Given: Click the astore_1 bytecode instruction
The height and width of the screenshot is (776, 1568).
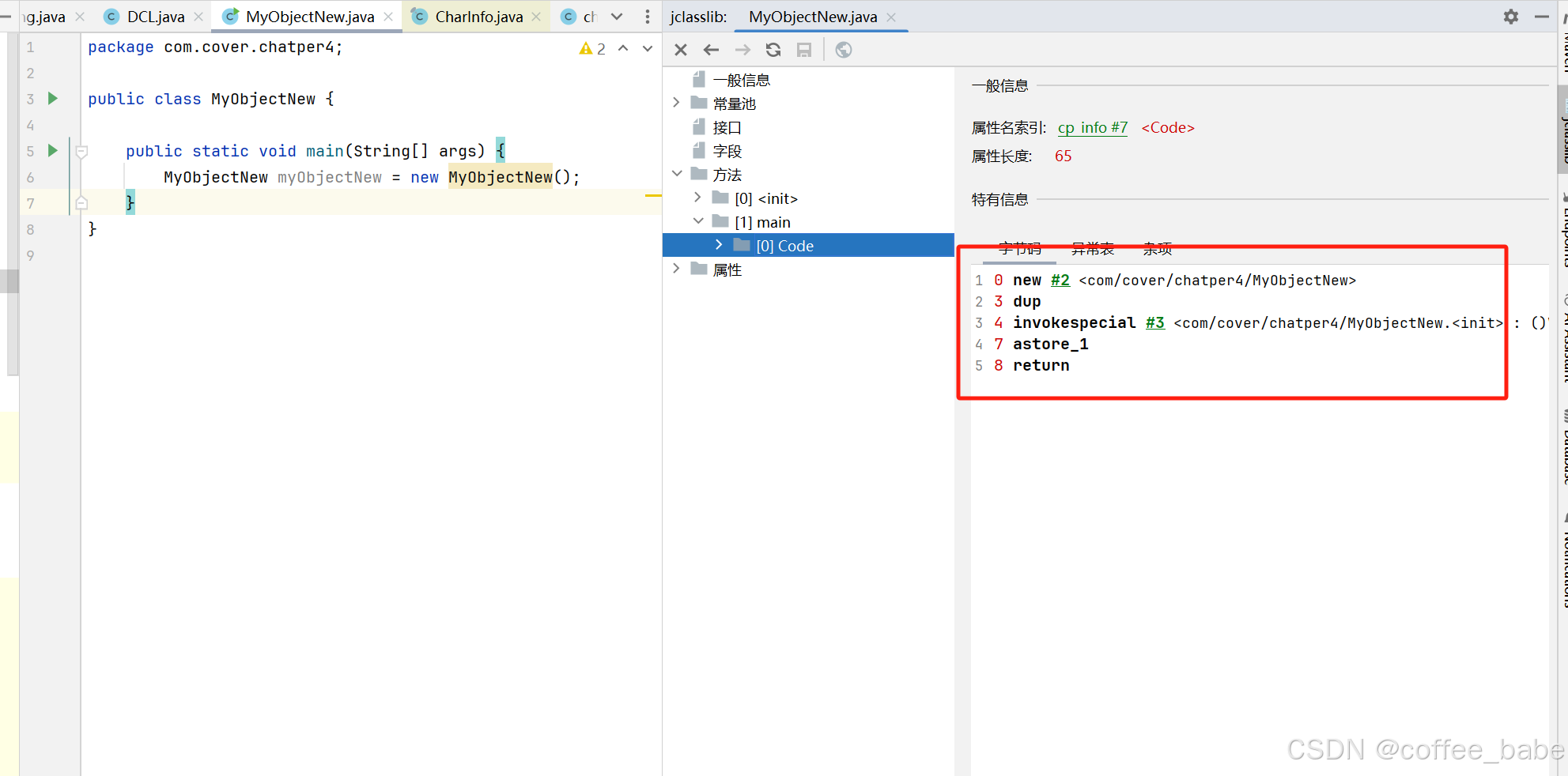Looking at the screenshot, I should point(1050,345).
